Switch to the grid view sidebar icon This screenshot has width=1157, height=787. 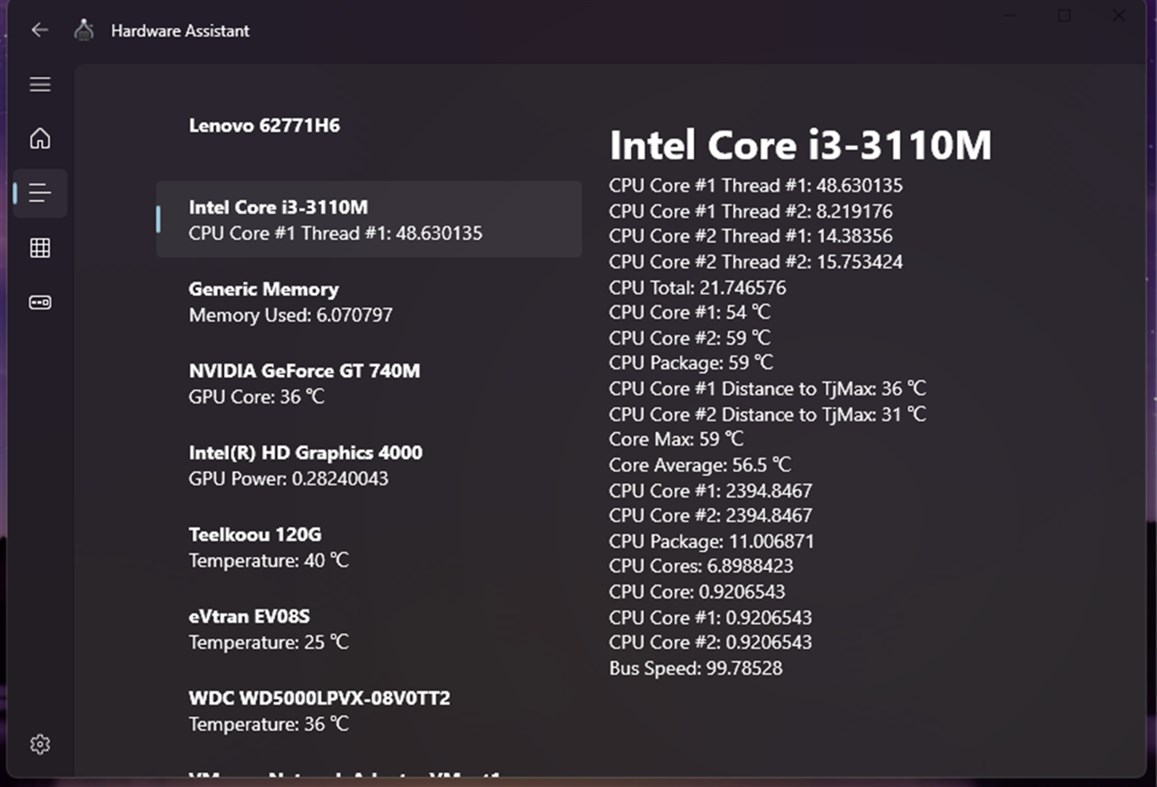[40, 248]
